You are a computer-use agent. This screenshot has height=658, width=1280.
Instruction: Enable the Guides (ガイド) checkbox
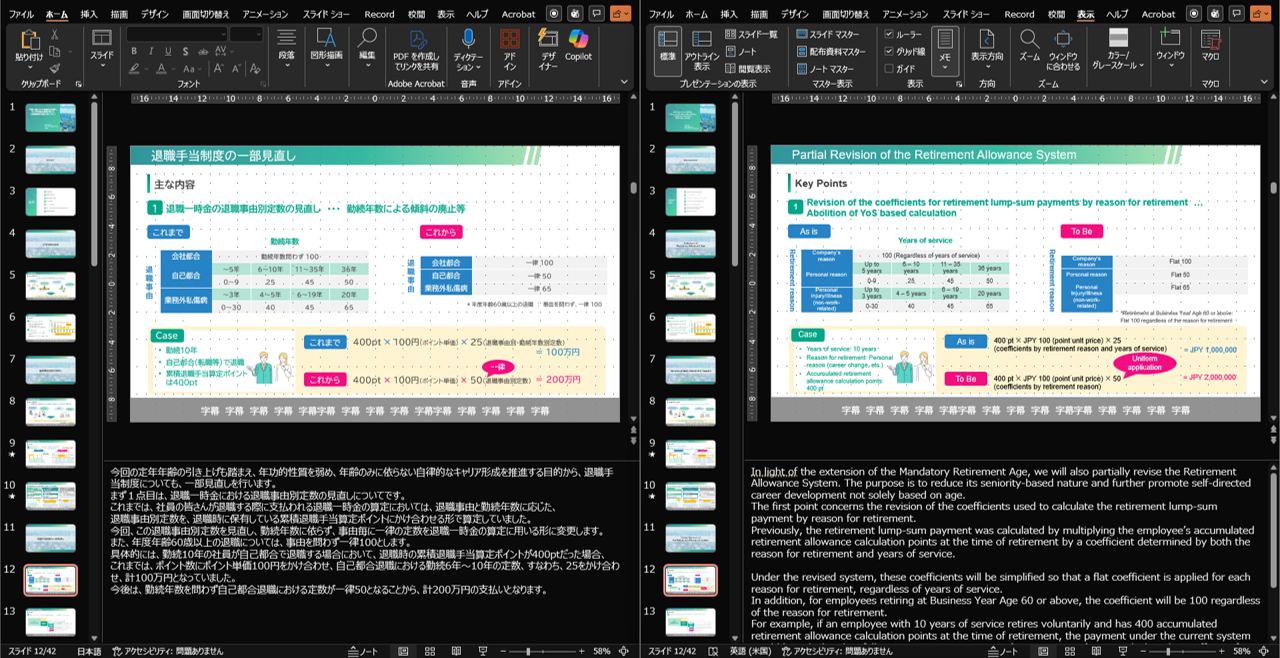pos(889,69)
